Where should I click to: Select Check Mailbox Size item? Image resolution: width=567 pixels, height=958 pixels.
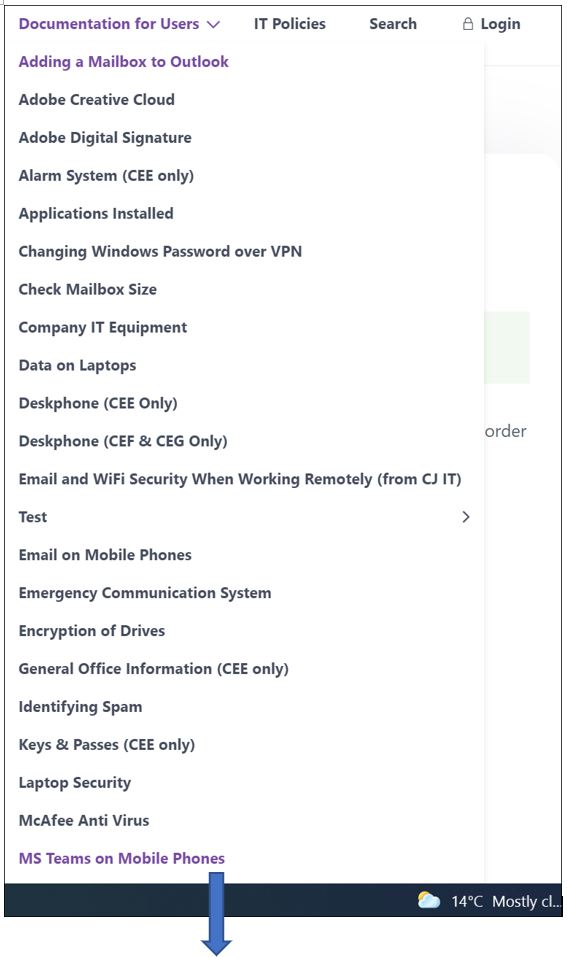coord(87,290)
